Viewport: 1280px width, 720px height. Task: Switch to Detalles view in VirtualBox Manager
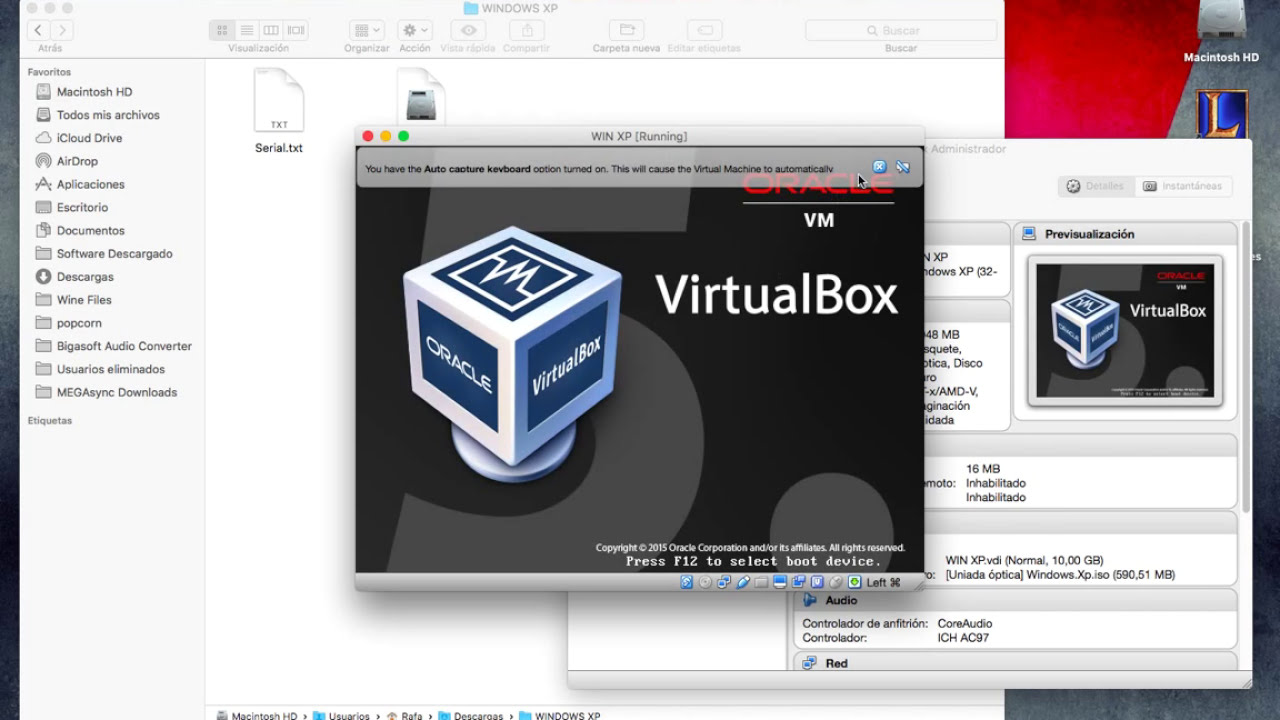[x=1095, y=186]
